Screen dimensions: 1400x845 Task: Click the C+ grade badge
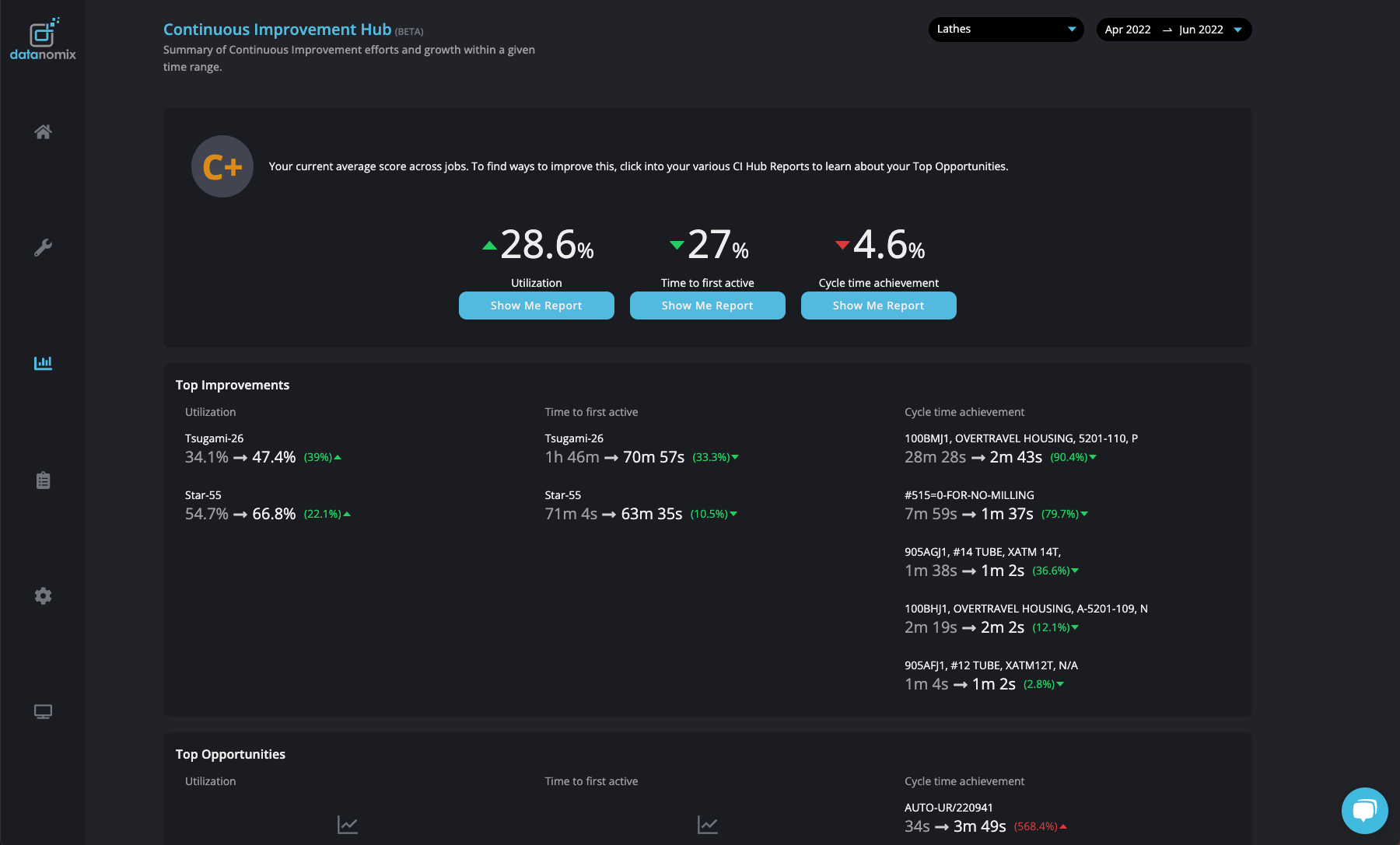(222, 166)
